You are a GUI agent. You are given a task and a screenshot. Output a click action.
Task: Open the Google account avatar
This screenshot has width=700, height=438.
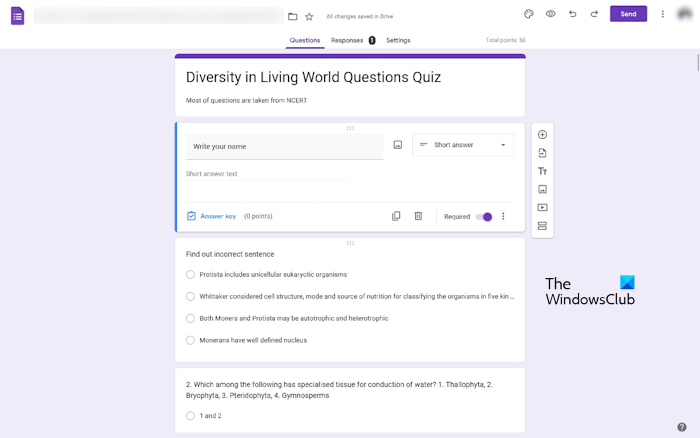(684, 14)
